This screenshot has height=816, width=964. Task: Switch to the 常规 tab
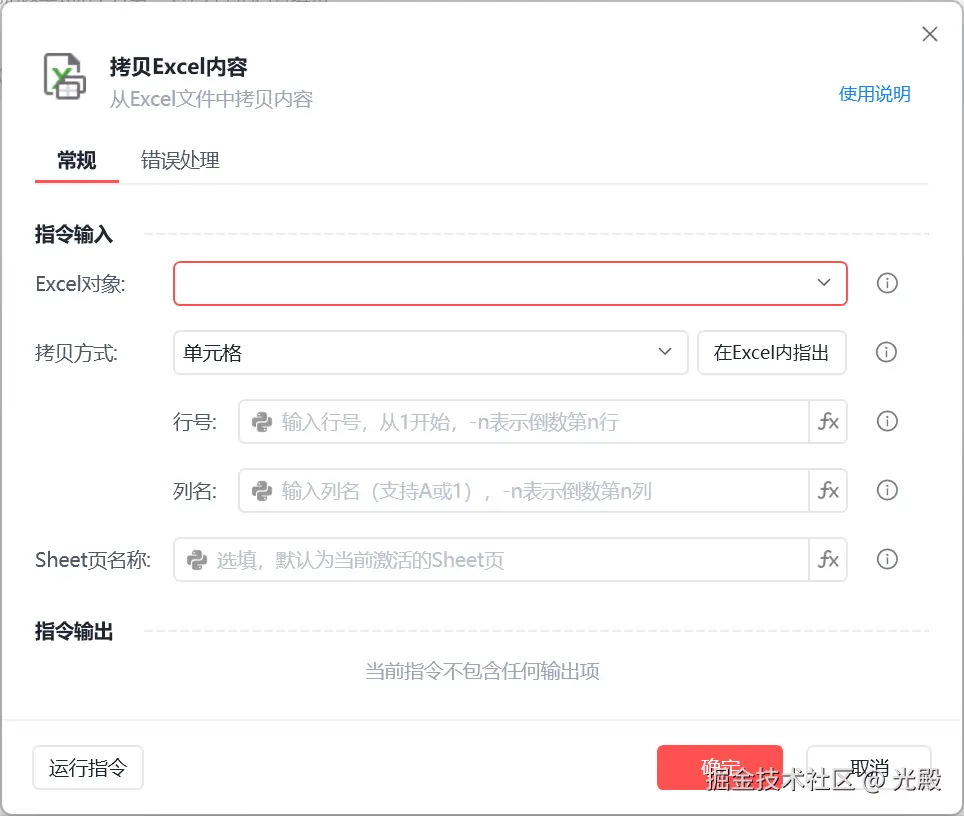pos(77,160)
